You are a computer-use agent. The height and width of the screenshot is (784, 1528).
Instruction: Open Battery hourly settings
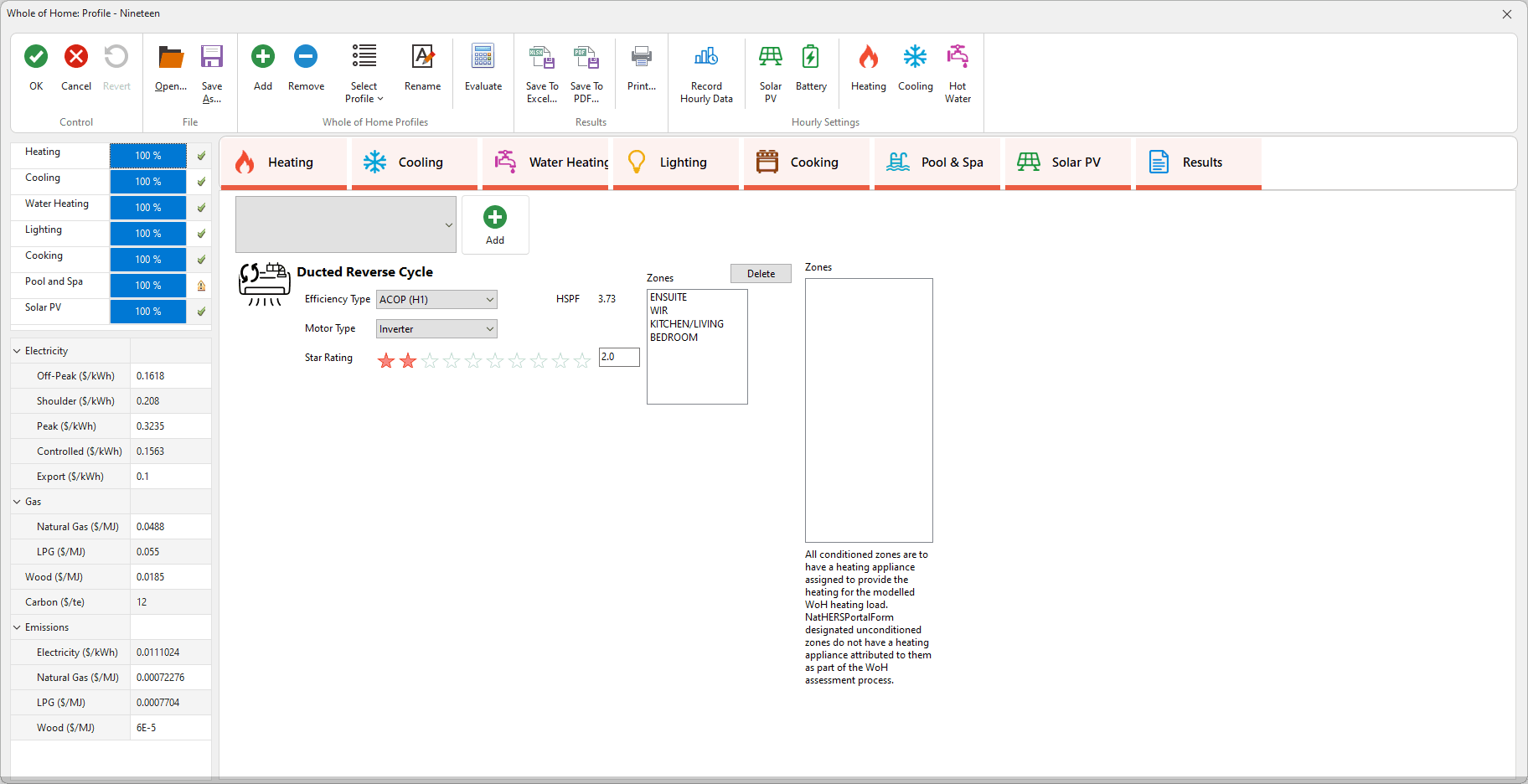(x=811, y=56)
